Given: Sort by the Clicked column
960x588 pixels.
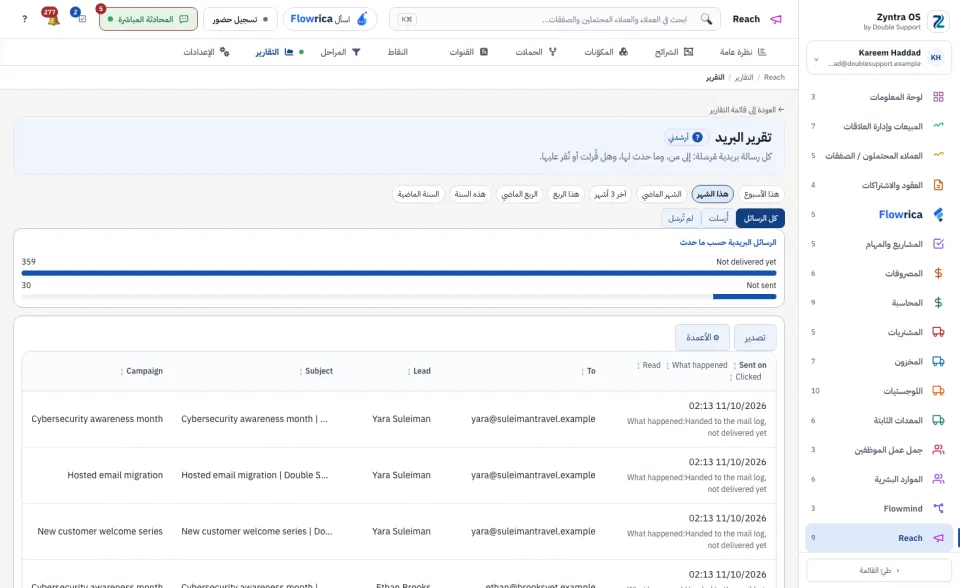Looking at the screenshot, I should coord(745,377).
